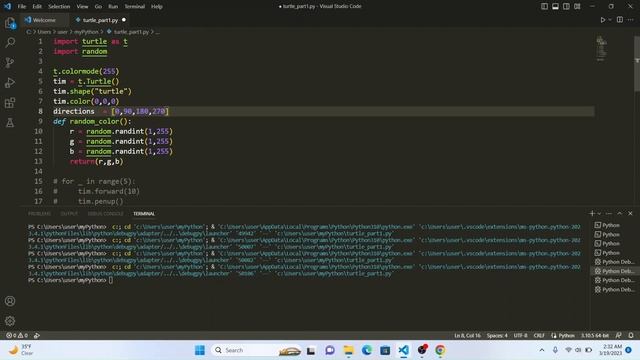This screenshot has width=640, height=360.
Task: Open the Source Control view
Action: point(10,62)
